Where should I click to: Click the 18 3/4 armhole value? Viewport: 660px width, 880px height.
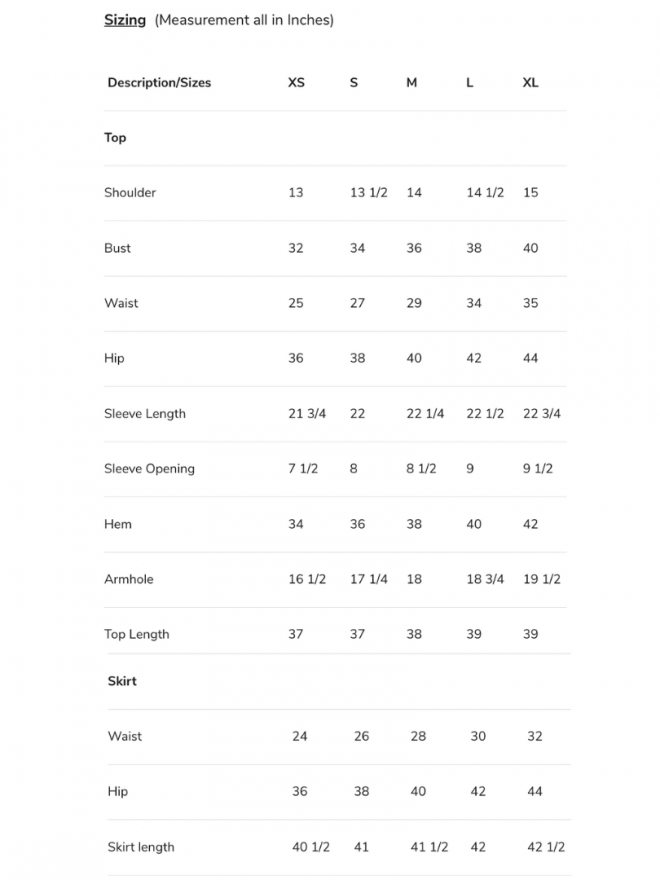[485, 579]
